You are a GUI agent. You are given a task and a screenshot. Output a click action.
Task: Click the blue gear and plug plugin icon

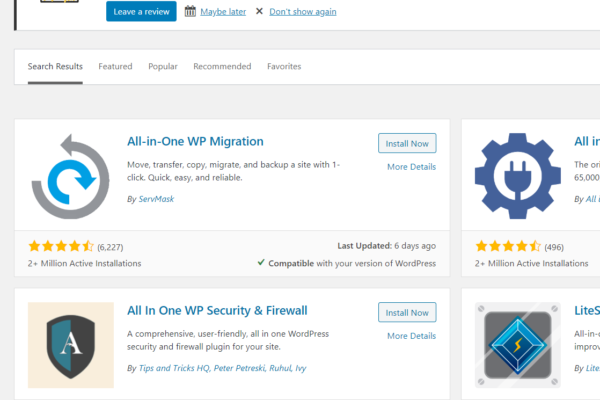point(518,176)
